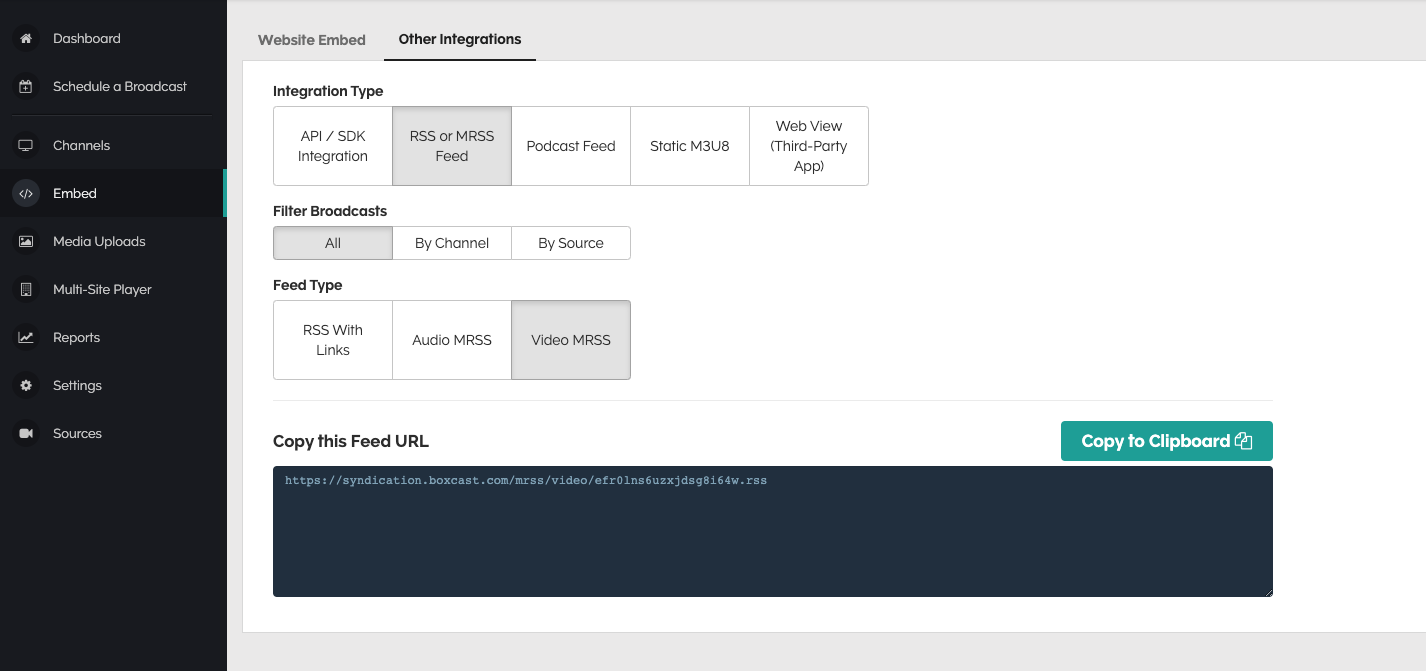Filter broadcasts By Source
The width and height of the screenshot is (1426, 671).
pos(571,243)
